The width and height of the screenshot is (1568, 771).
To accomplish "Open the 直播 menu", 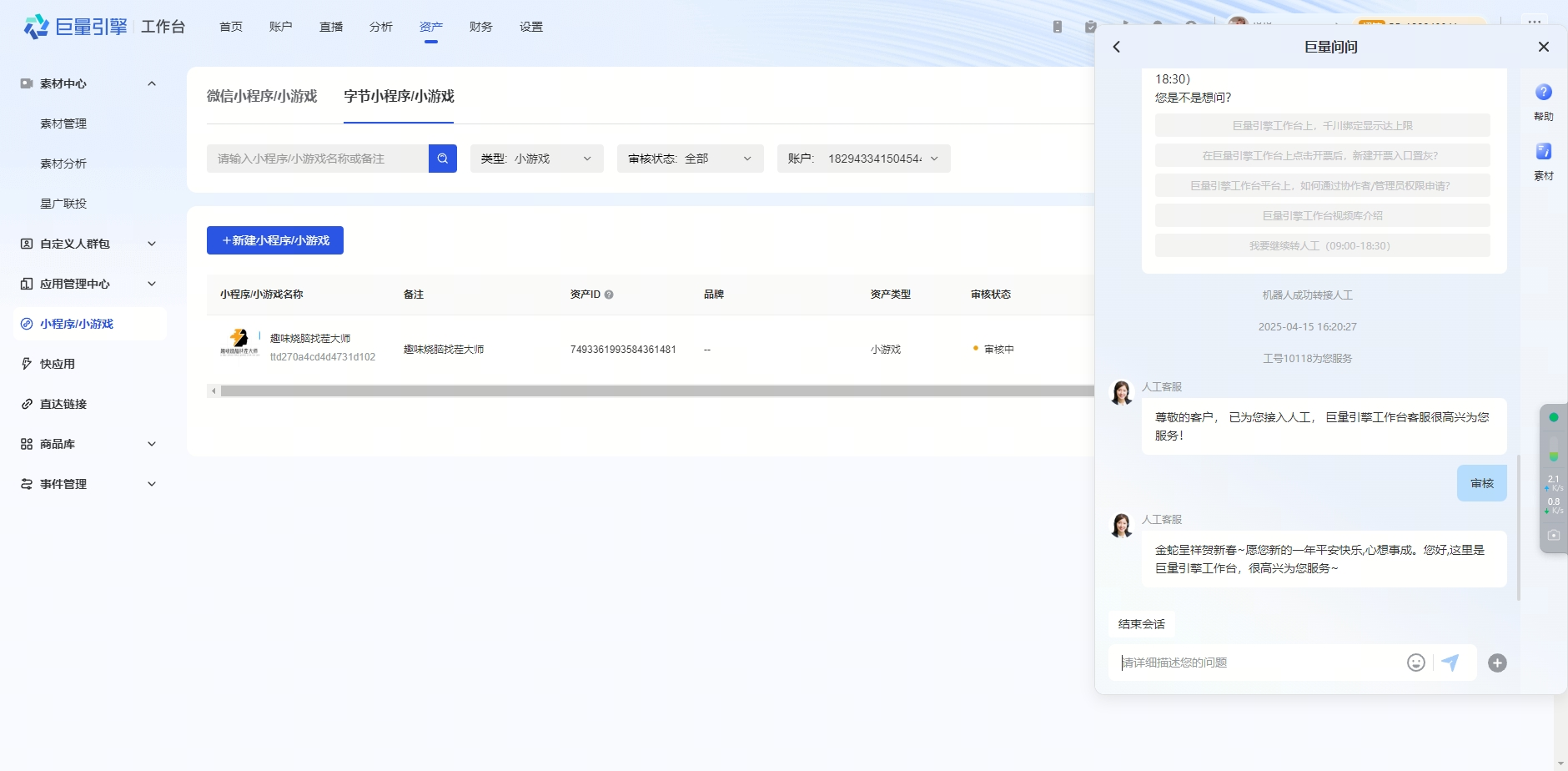I will pos(331,27).
